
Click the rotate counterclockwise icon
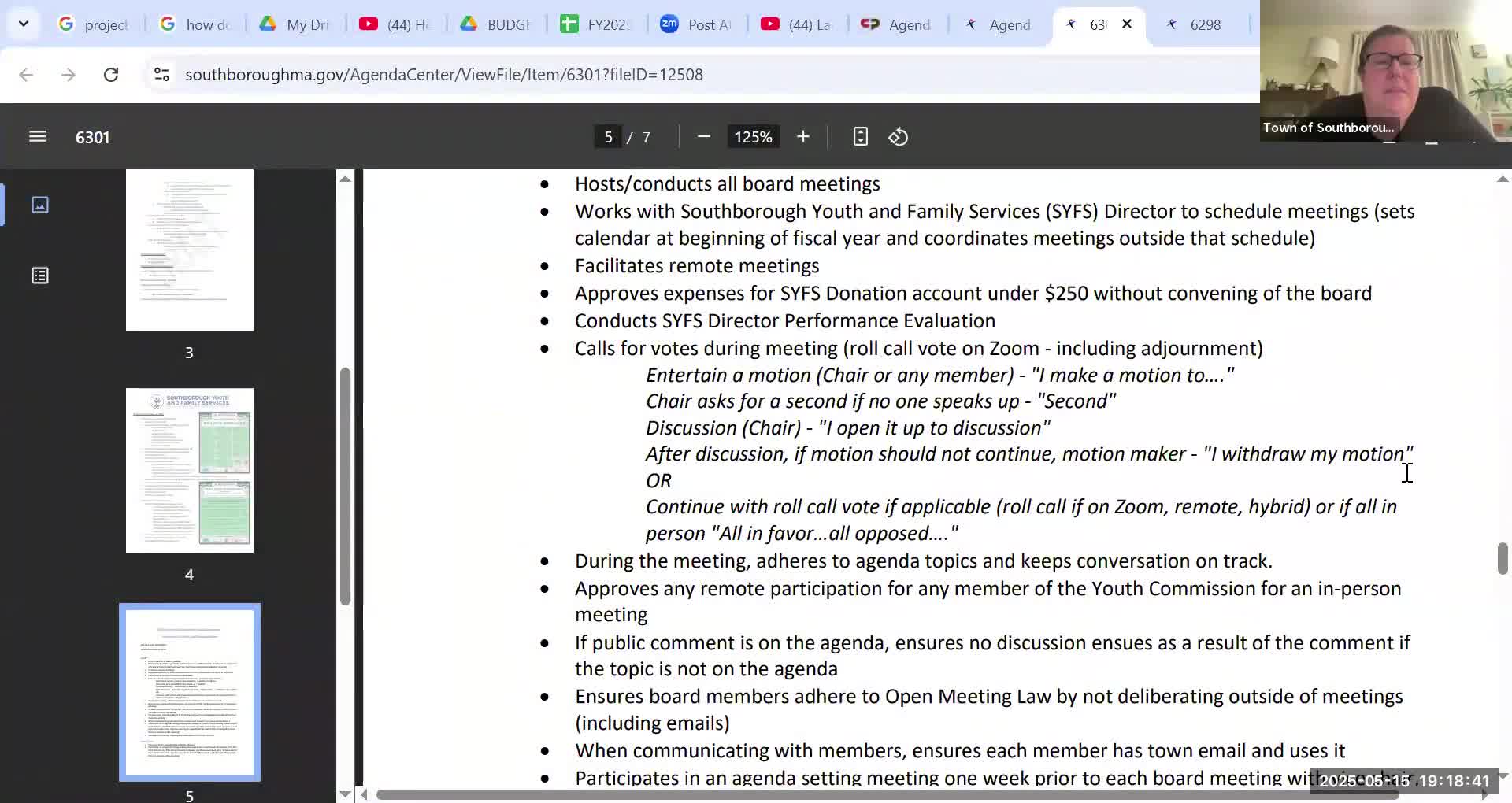pos(899,137)
